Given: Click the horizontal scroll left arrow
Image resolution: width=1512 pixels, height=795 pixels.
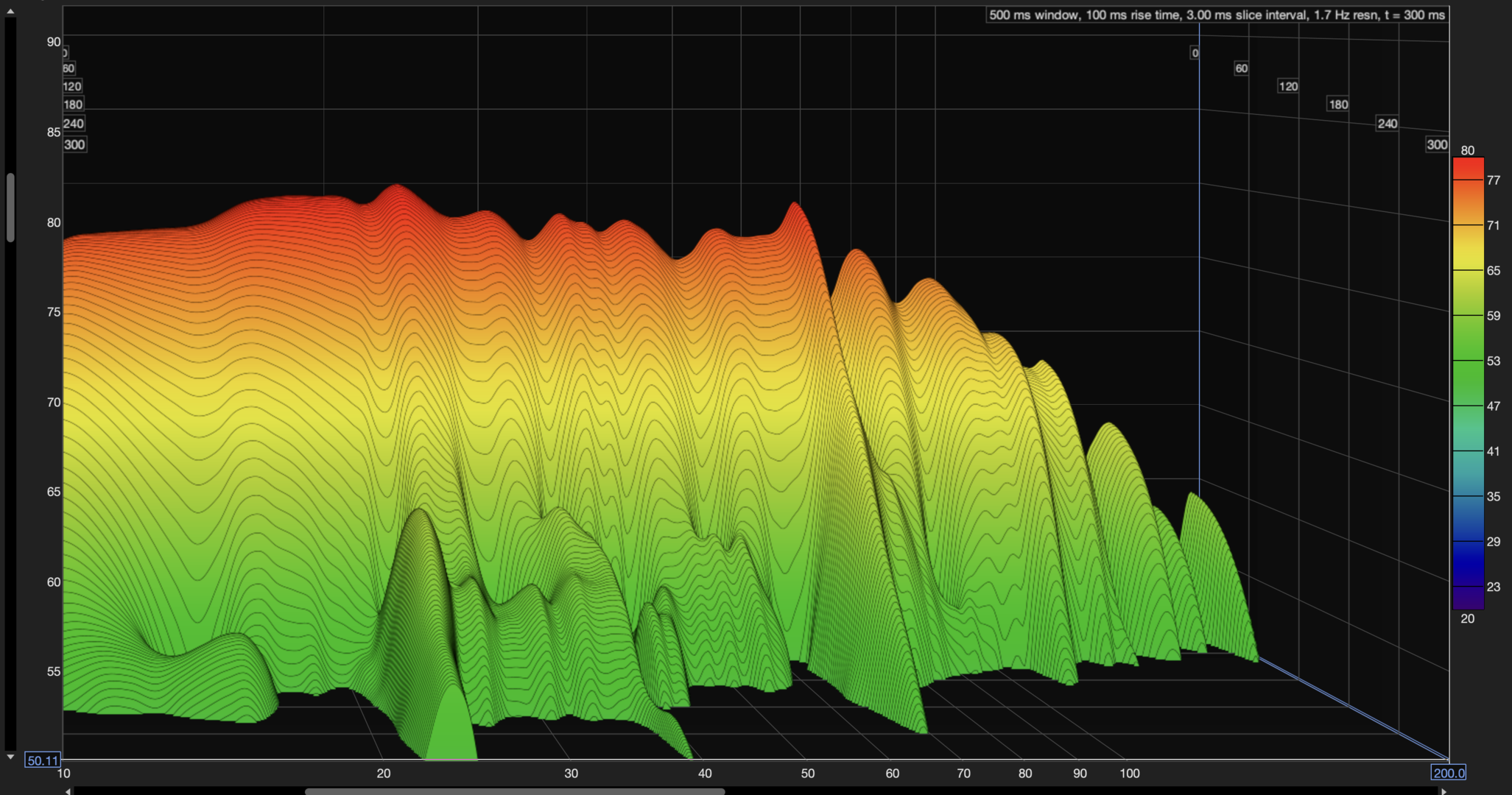Looking at the screenshot, I should (x=68, y=791).
